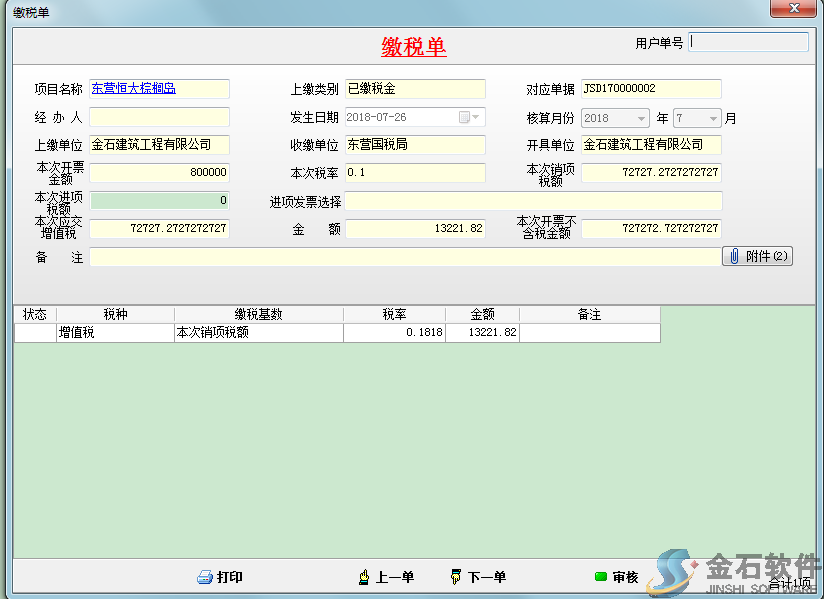Click the 备注 remarks field
The image size is (824, 599).
click(x=404, y=257)
